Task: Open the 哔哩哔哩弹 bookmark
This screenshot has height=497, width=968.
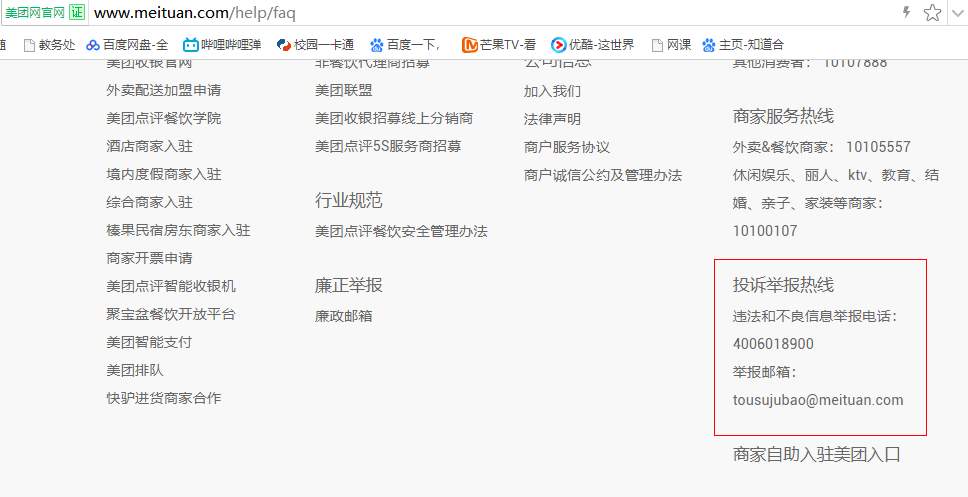Action: point(222,44)
